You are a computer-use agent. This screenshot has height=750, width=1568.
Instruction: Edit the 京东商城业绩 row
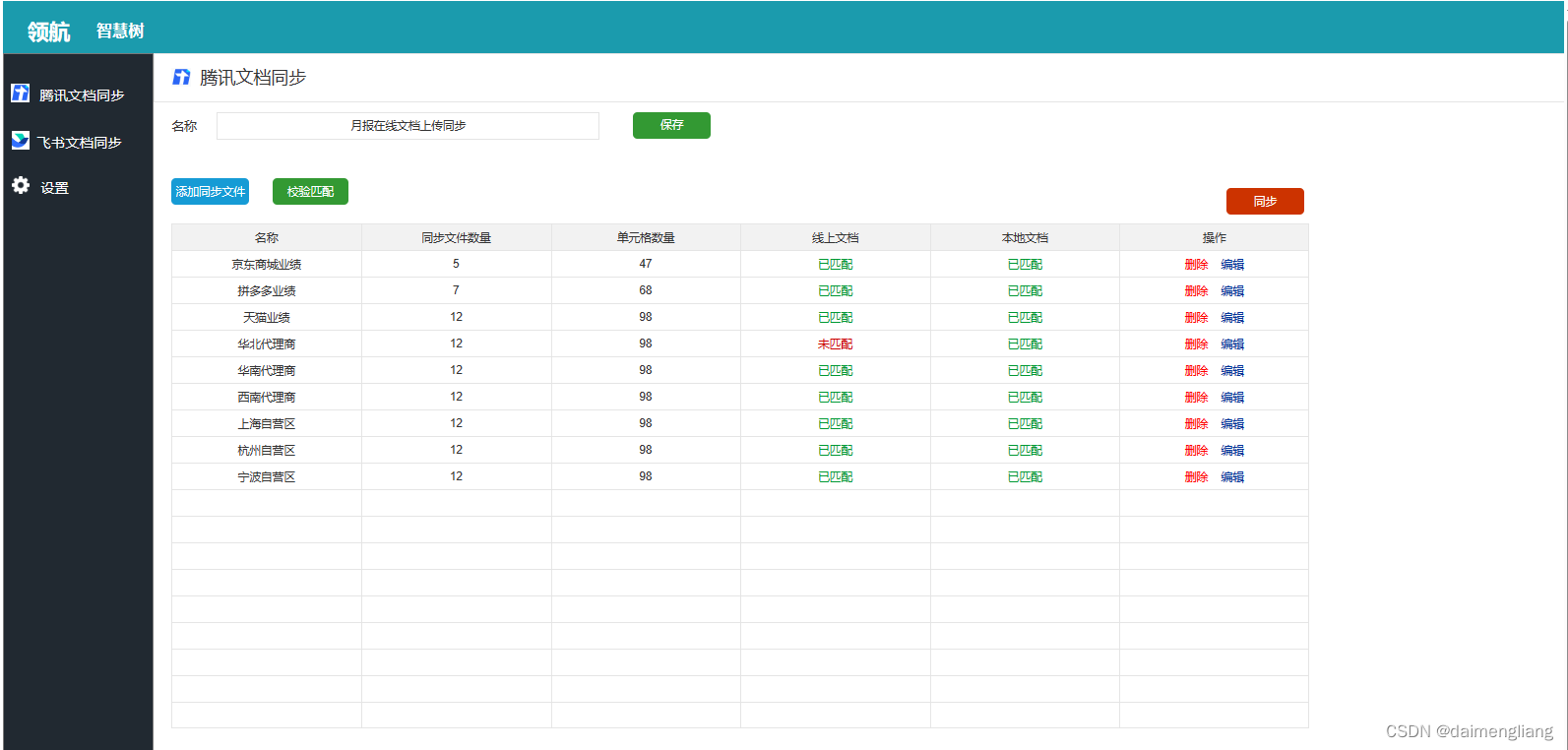point(1232,265)
